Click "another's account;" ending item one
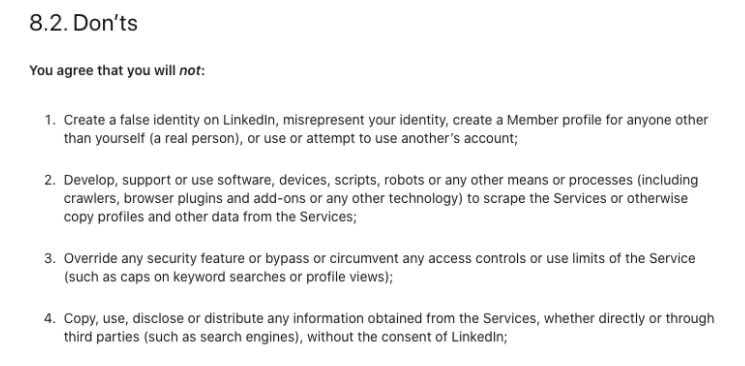Screen dimensions: 745x366 coord(459,138)
